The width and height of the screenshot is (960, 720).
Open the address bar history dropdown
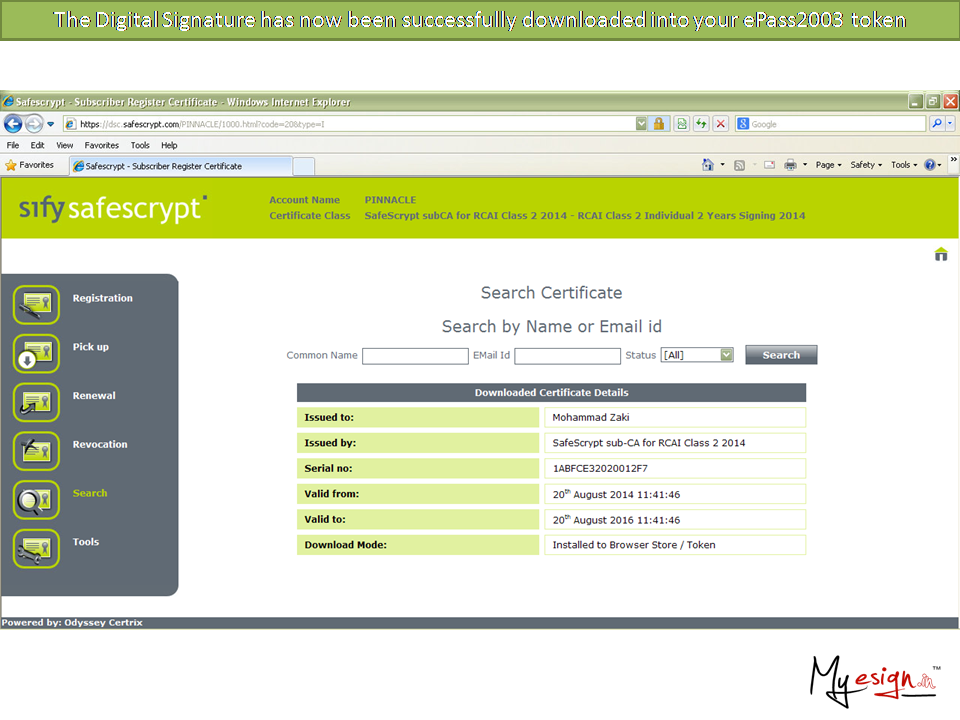(641, 124)
